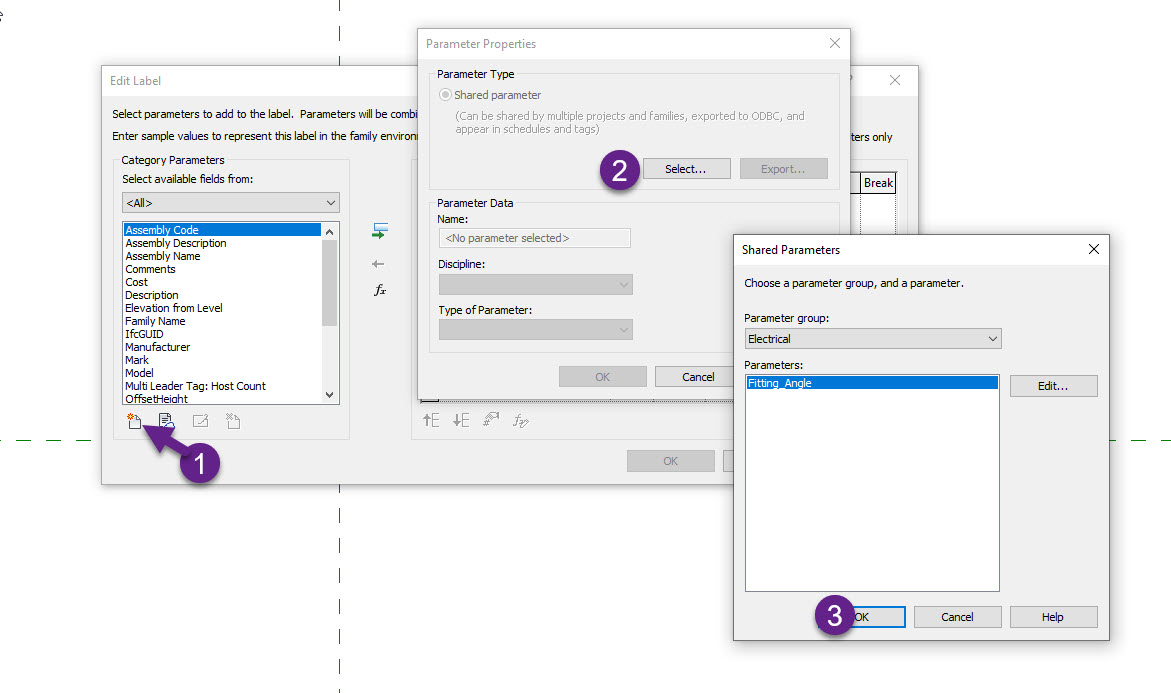This screenshot has width=1171, height=693.
Task: Add a new parameter using the asterisk icon
Action: pyautogui.click(x=135, y=420)
